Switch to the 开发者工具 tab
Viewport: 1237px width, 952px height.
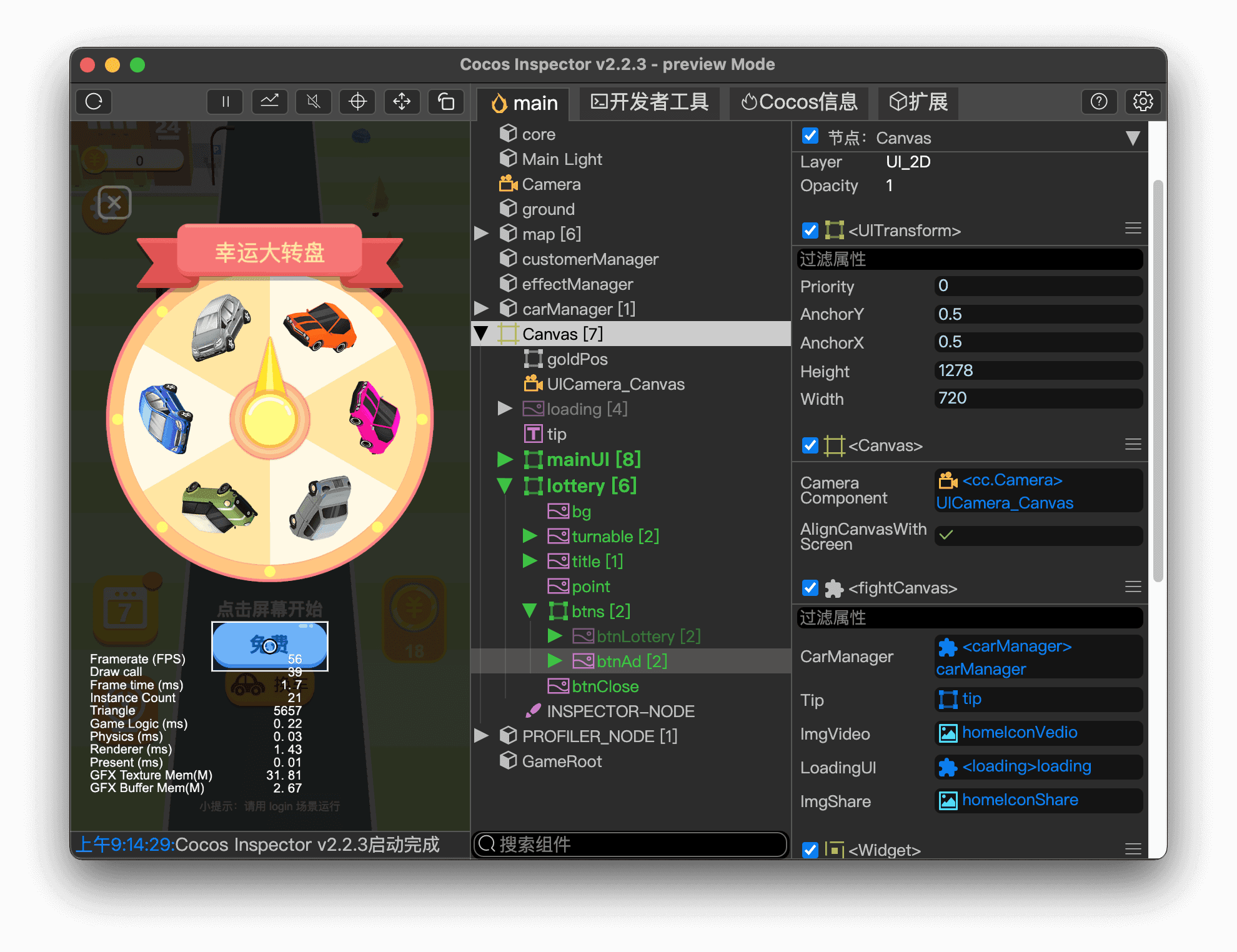(649, 102)
